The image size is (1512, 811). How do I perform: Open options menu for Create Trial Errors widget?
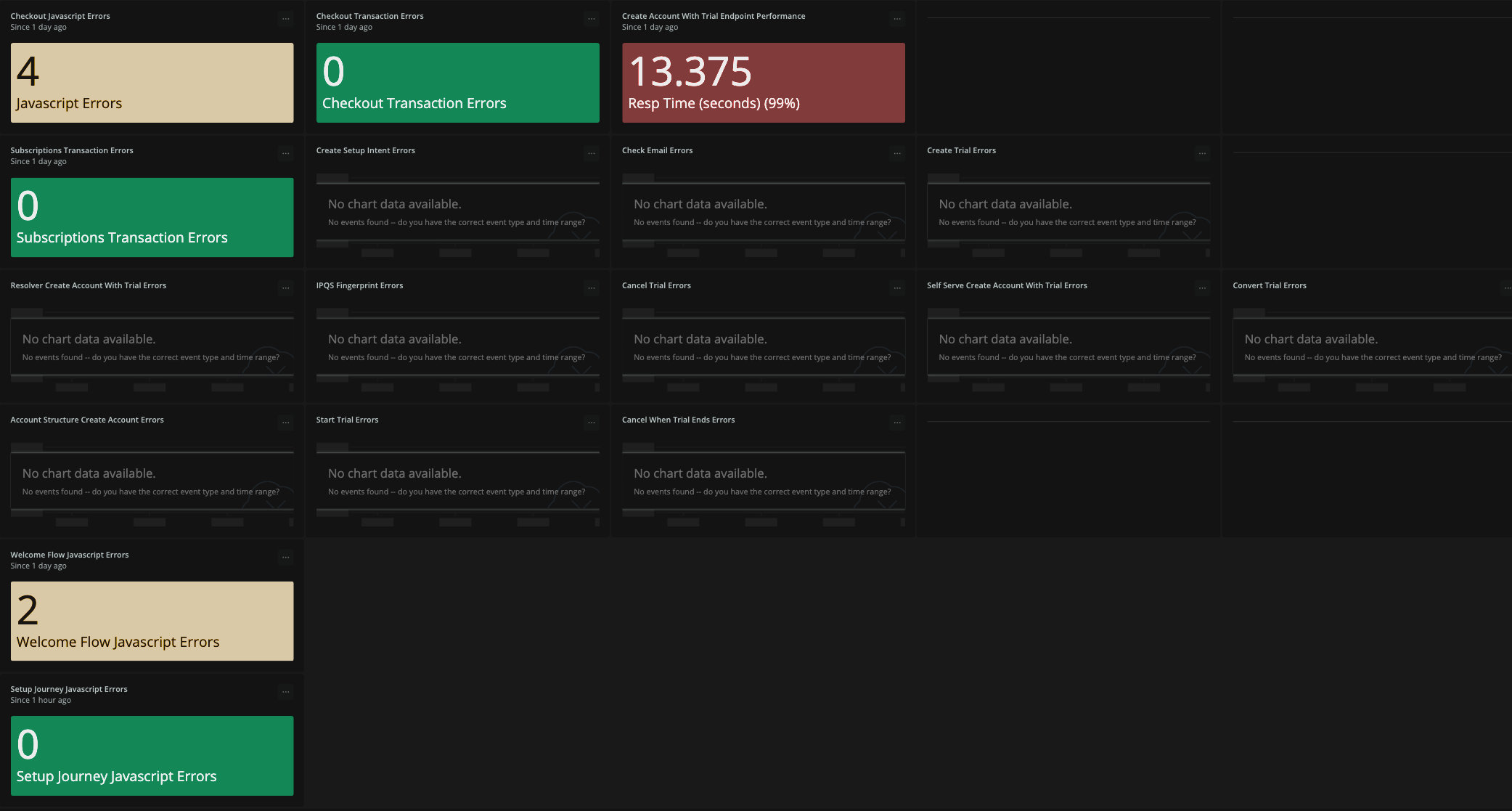point(1203,153)
